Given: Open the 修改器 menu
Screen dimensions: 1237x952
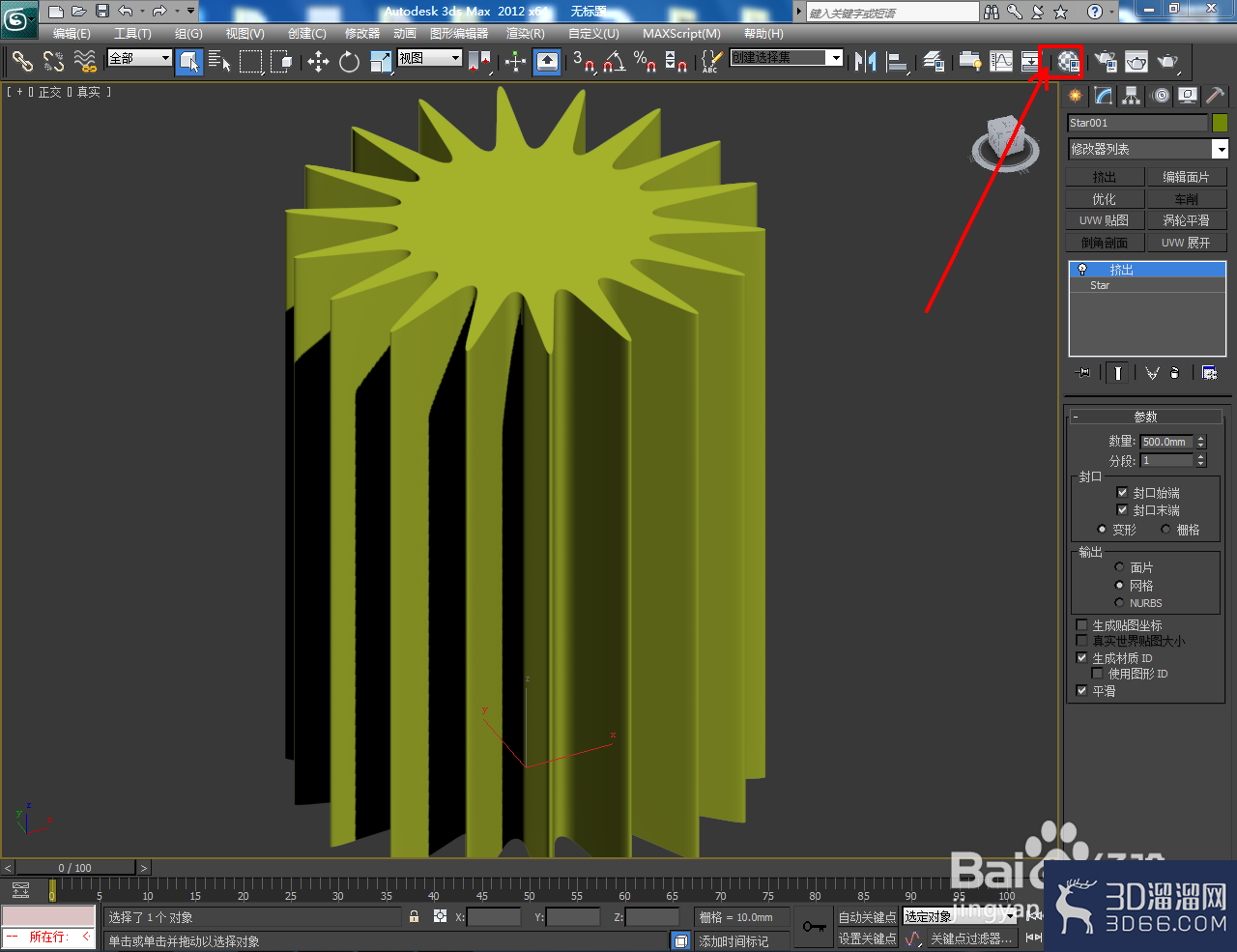Looking at the screenshot, I should point(362,33).
